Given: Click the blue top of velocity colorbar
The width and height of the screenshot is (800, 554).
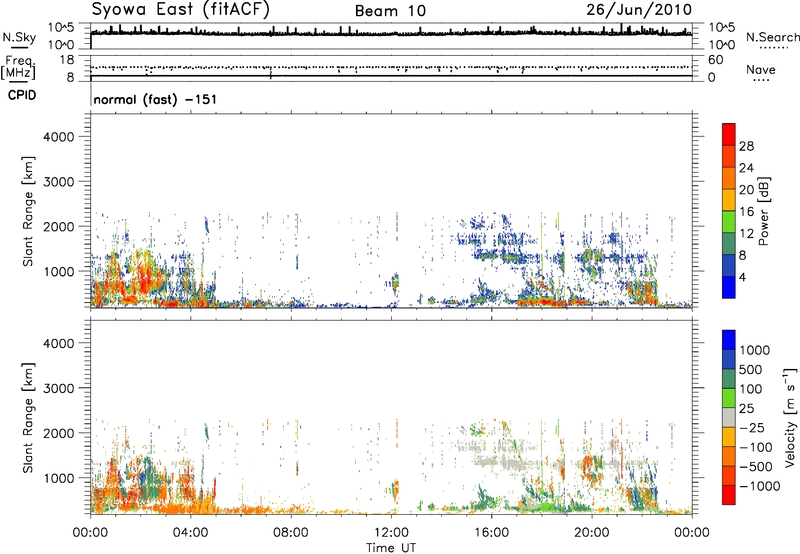Looking at the screenshot, I should [729, 340].
